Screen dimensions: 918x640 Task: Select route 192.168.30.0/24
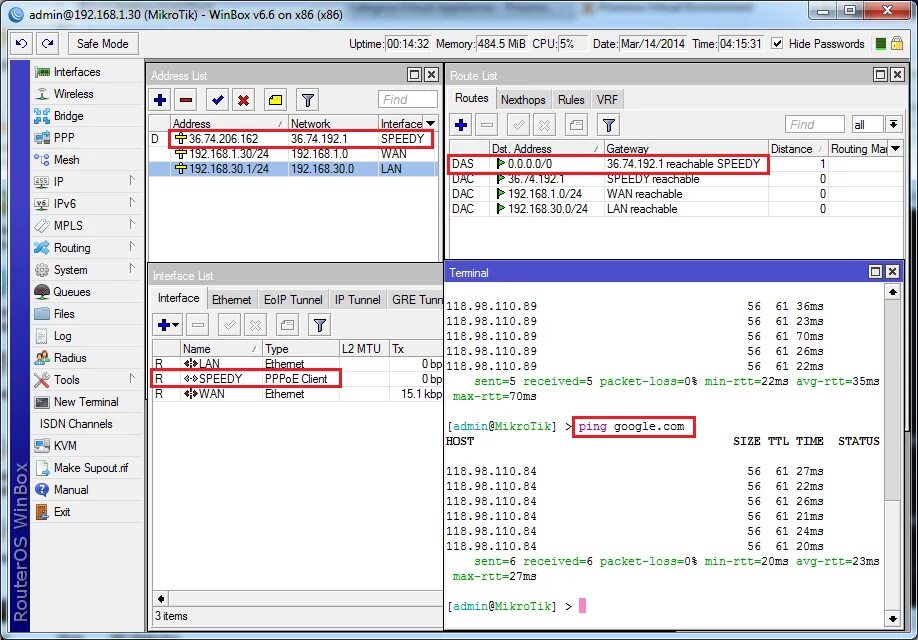click(x=676, y=209)
